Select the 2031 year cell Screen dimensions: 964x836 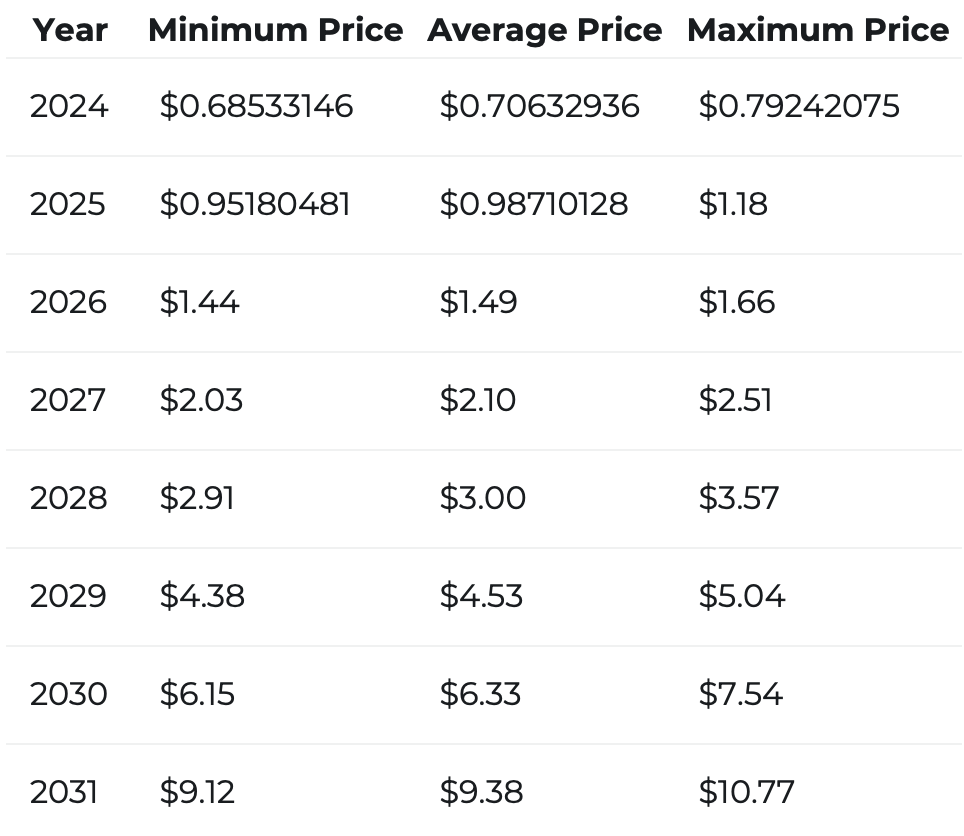pos(64,792)
